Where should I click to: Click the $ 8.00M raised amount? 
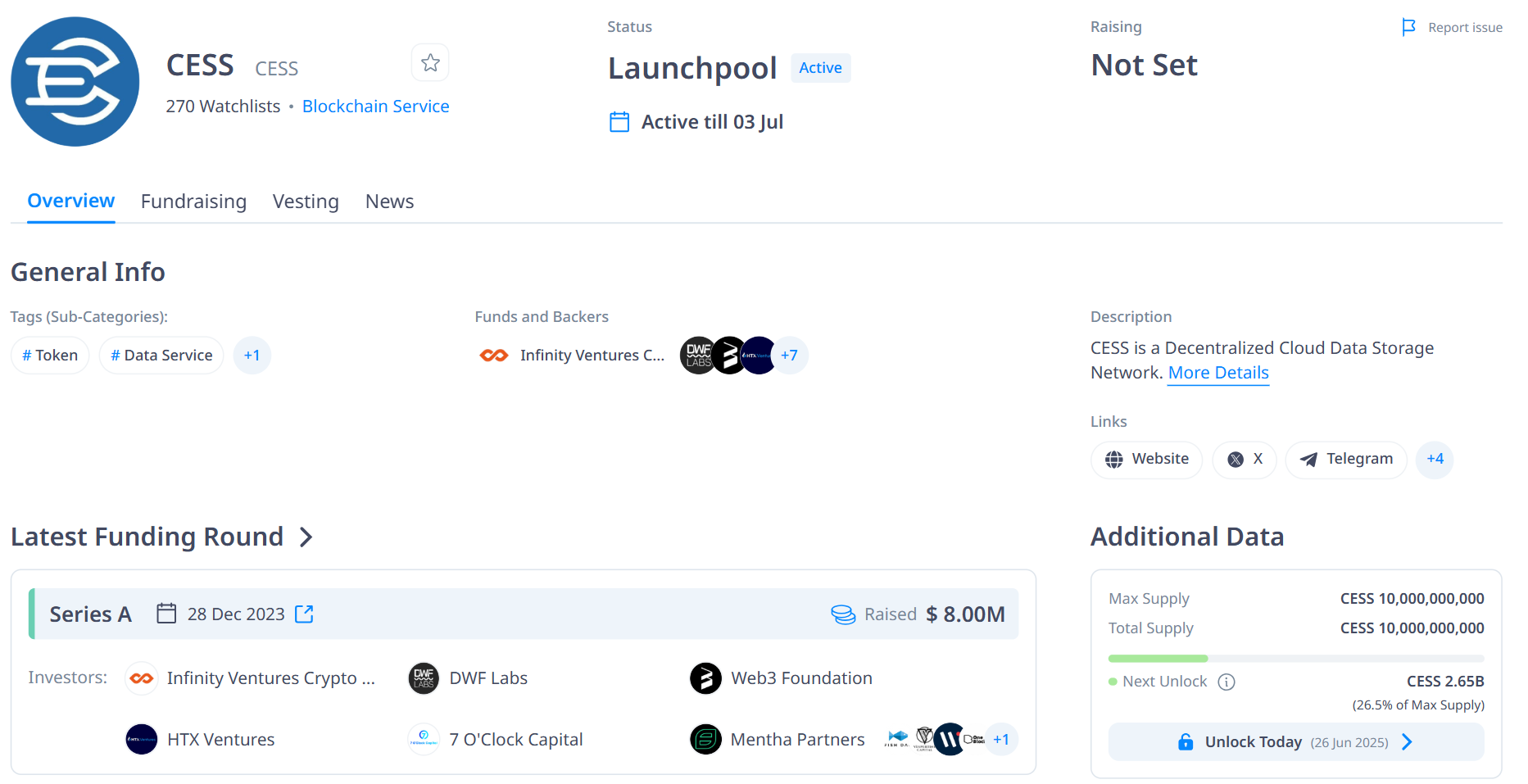tap(965, 614)
